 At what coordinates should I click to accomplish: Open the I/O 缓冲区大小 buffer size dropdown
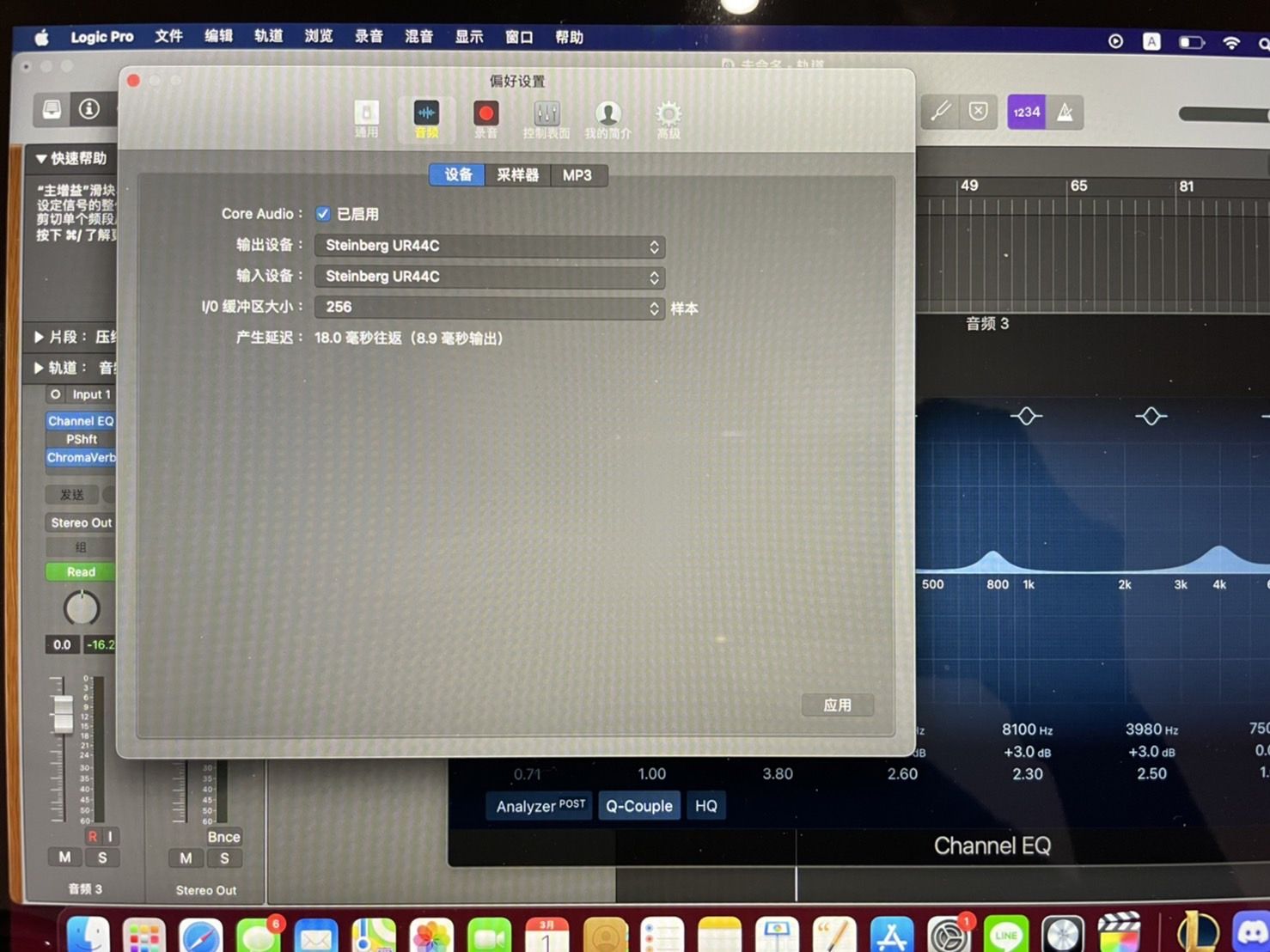pyautogui.click(x=490, y=308)
